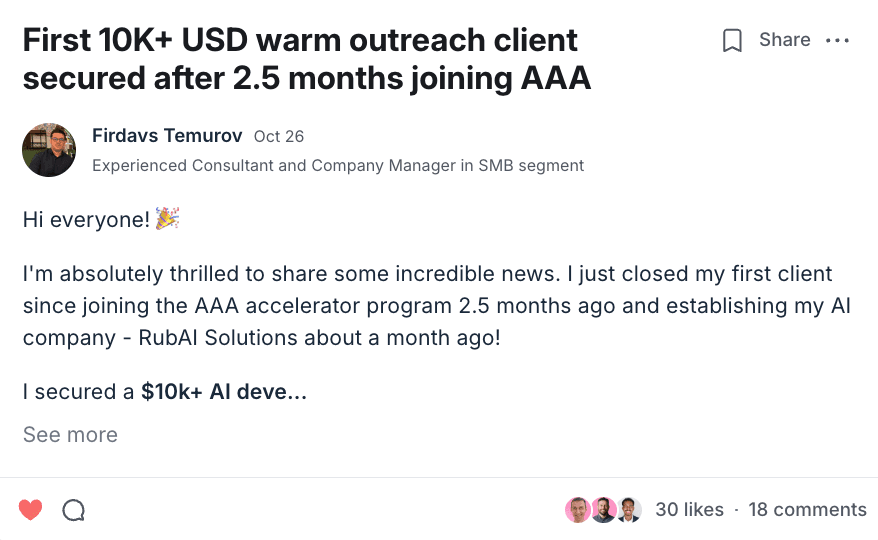Click the middle liker avatar
This screenshot has height=540, width=878.
click(x=603, y=510)
